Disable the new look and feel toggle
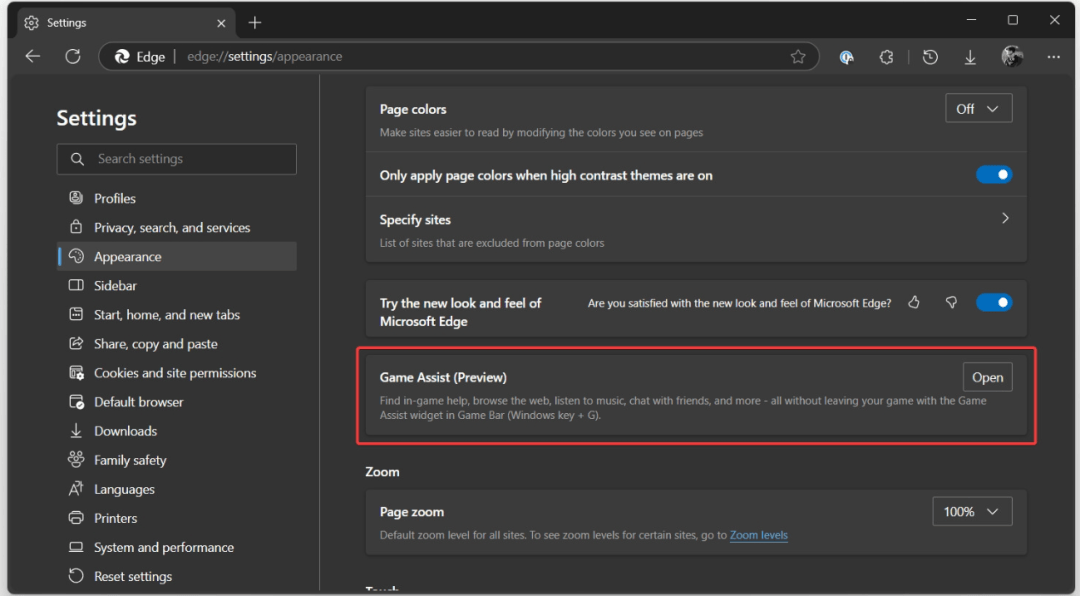 click(x=994, y=302)
